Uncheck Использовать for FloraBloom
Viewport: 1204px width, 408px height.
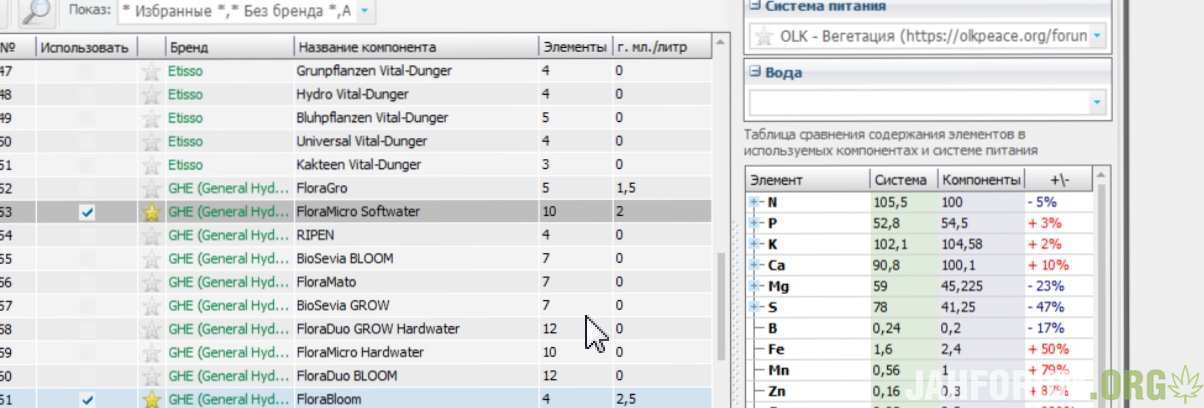point(87,399)
